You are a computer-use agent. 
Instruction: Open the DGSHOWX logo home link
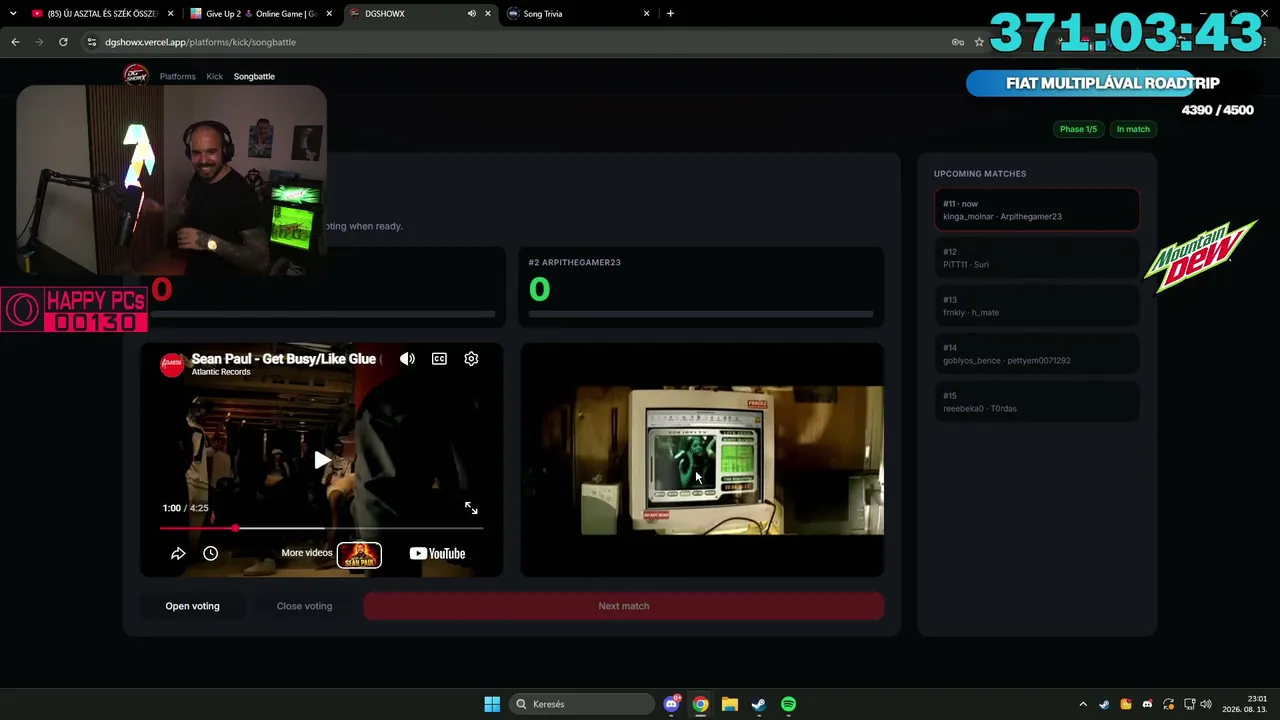coord(135,76)
